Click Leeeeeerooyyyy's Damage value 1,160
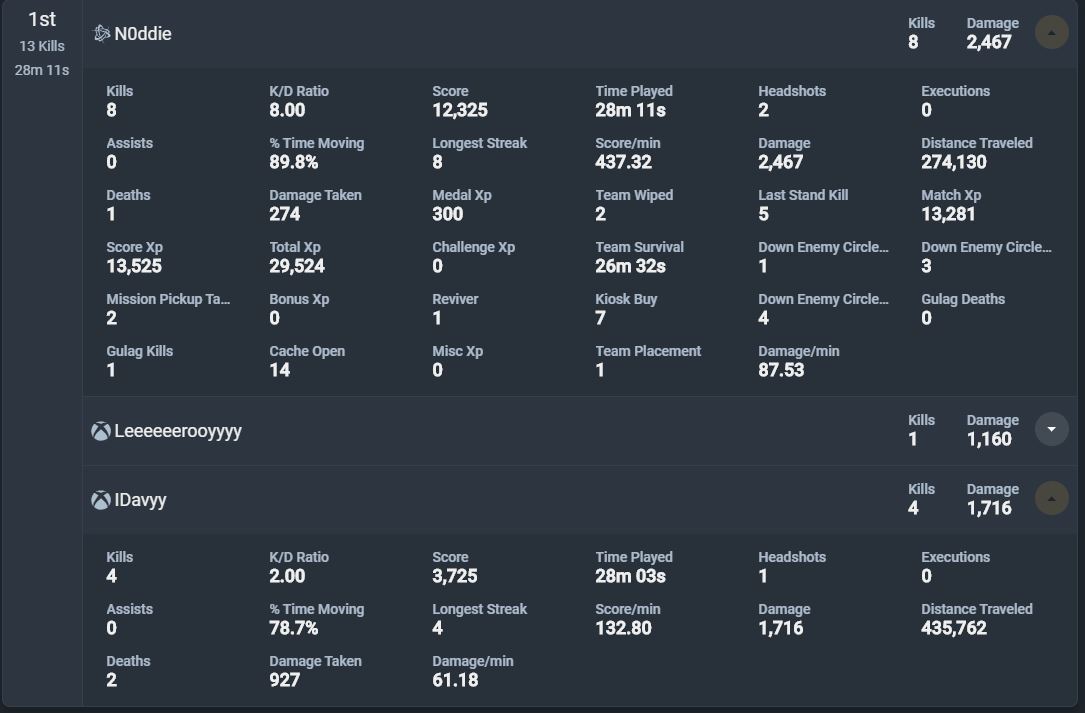Viewport: 1085px width, 713px height. [x=989, y=439]
